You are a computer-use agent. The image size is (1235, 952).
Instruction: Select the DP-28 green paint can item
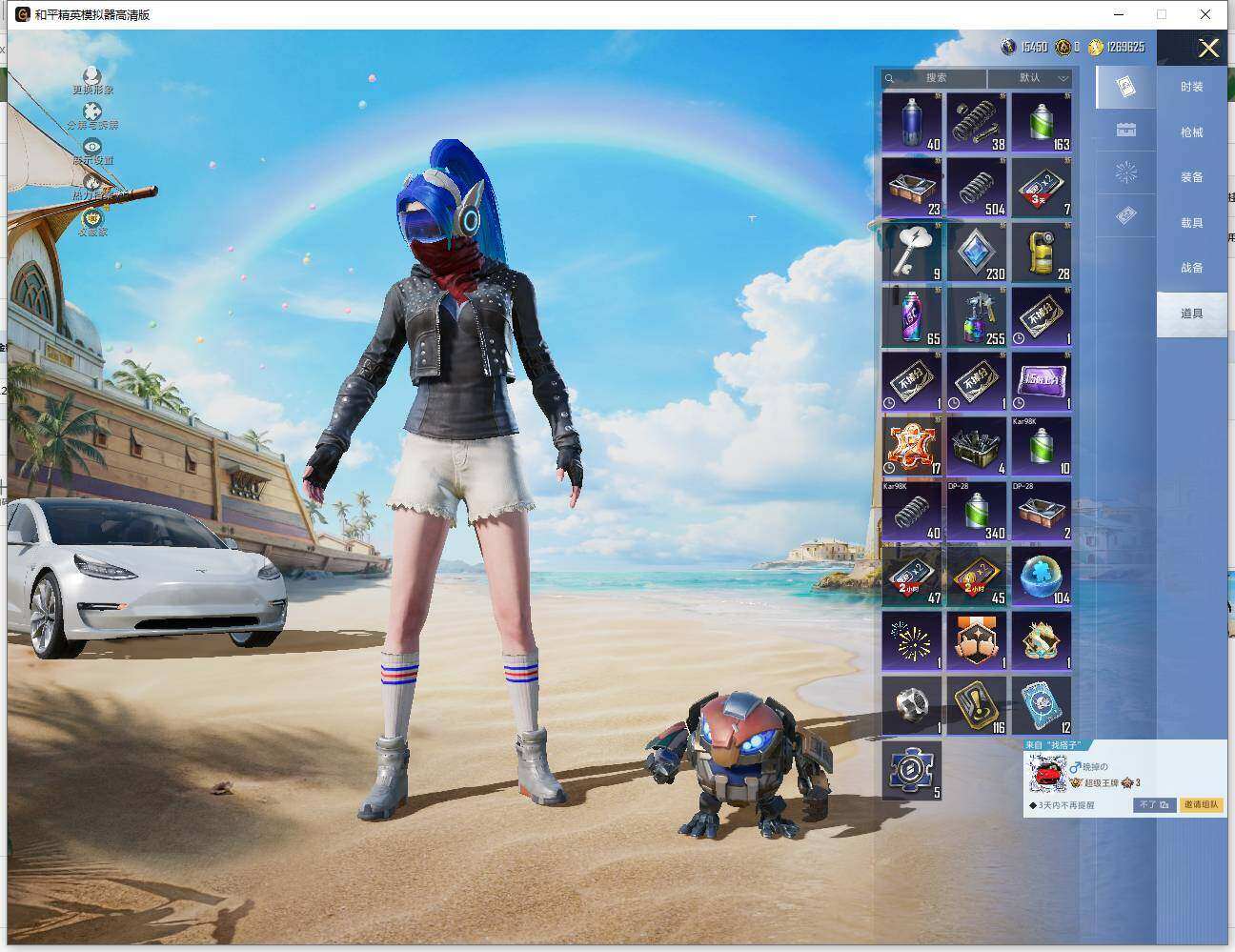pyautogui.click(x=977, y=511)
